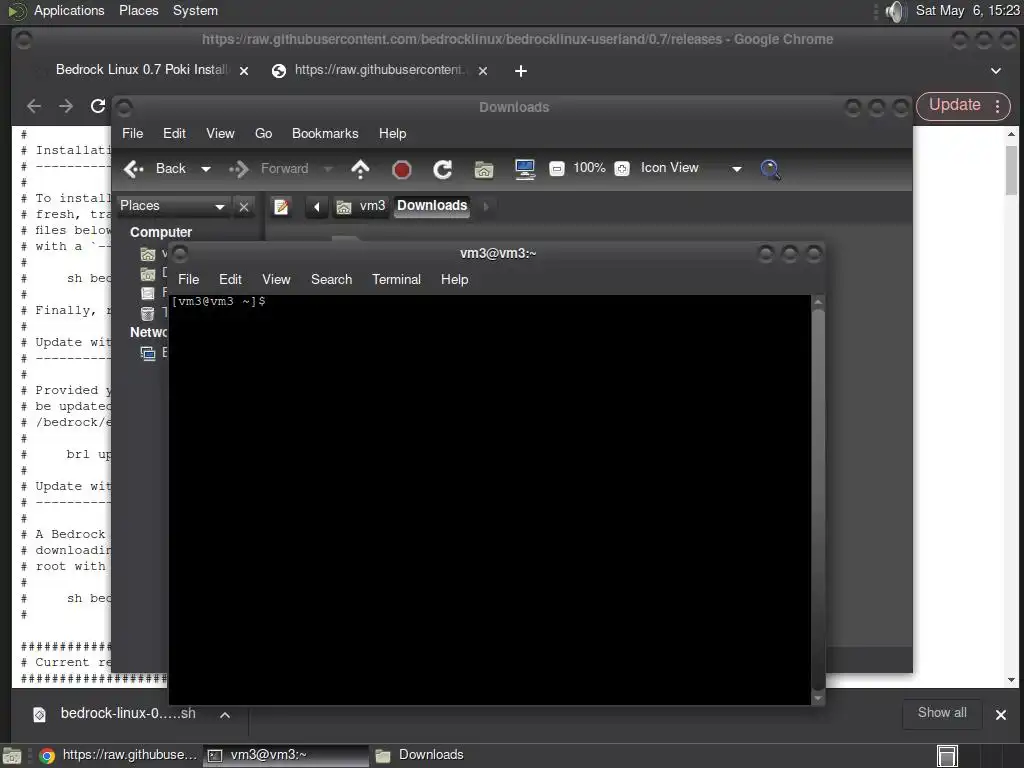Go up to parent folder in file manager
The height and width of the screenshot is (768, 1024).
coord(360,169)
